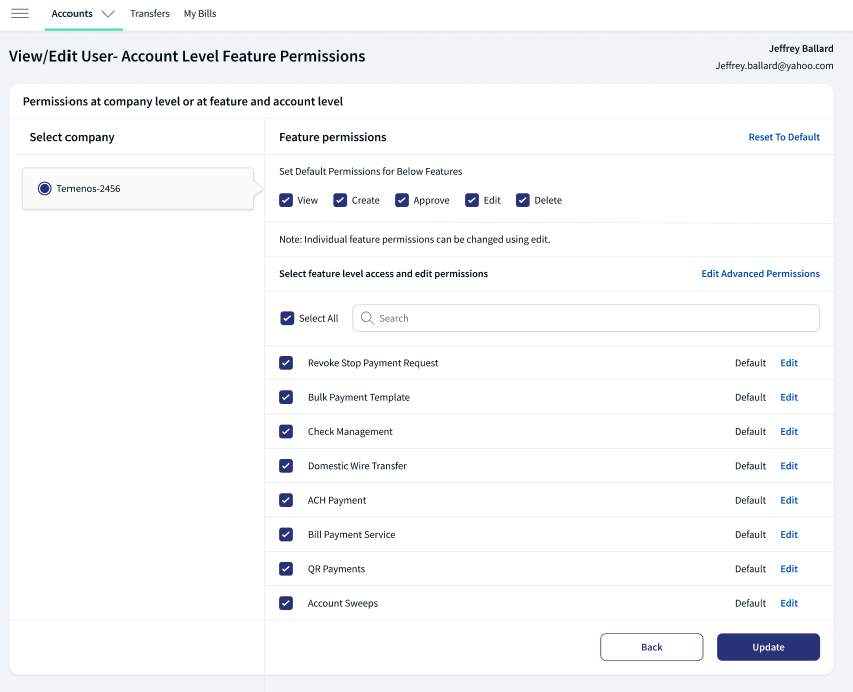Edit QR Payments feature permissions
This screenshot has width=853, height=692.
point(789,569)
